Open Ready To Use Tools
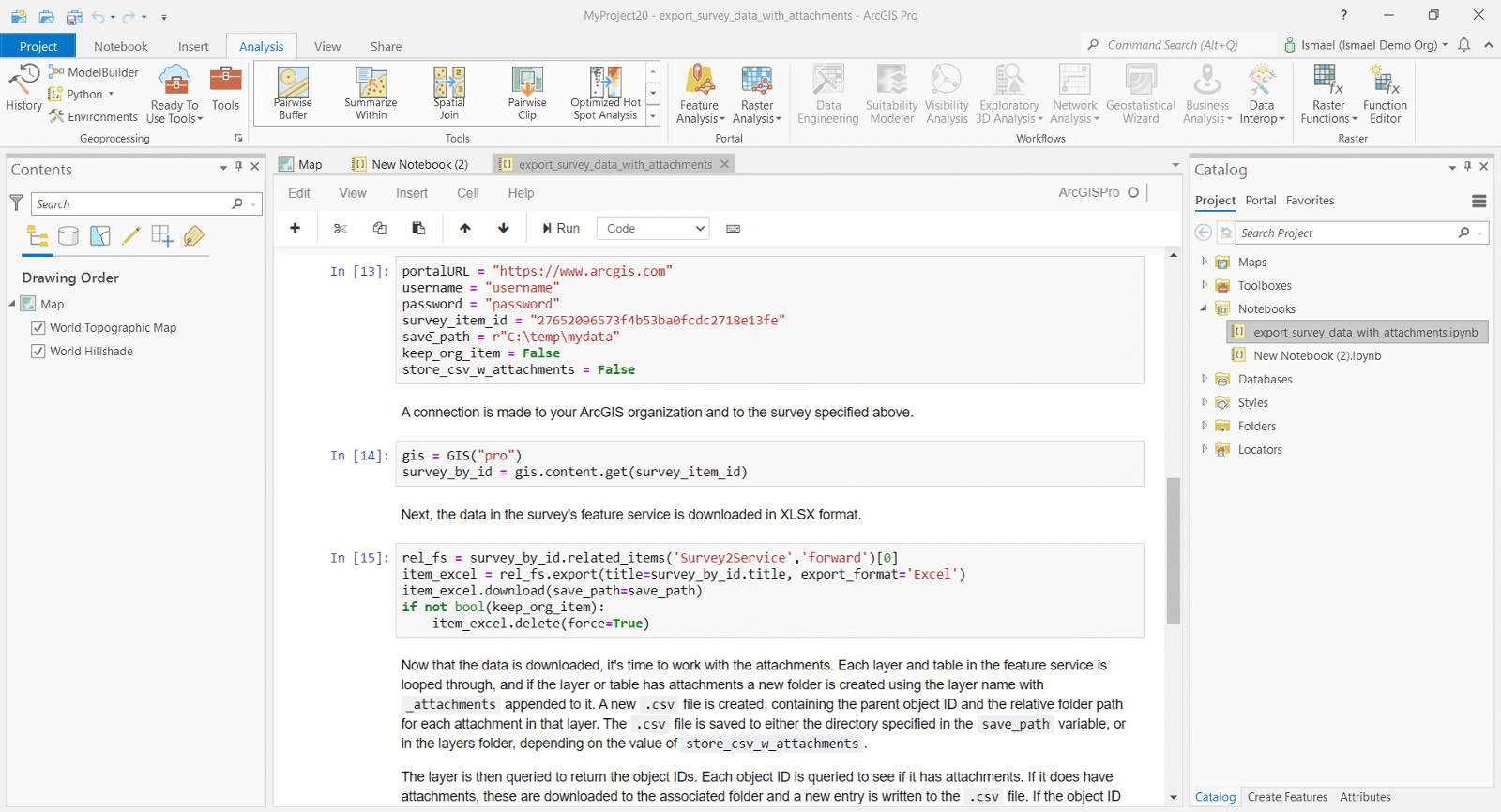 174,94
